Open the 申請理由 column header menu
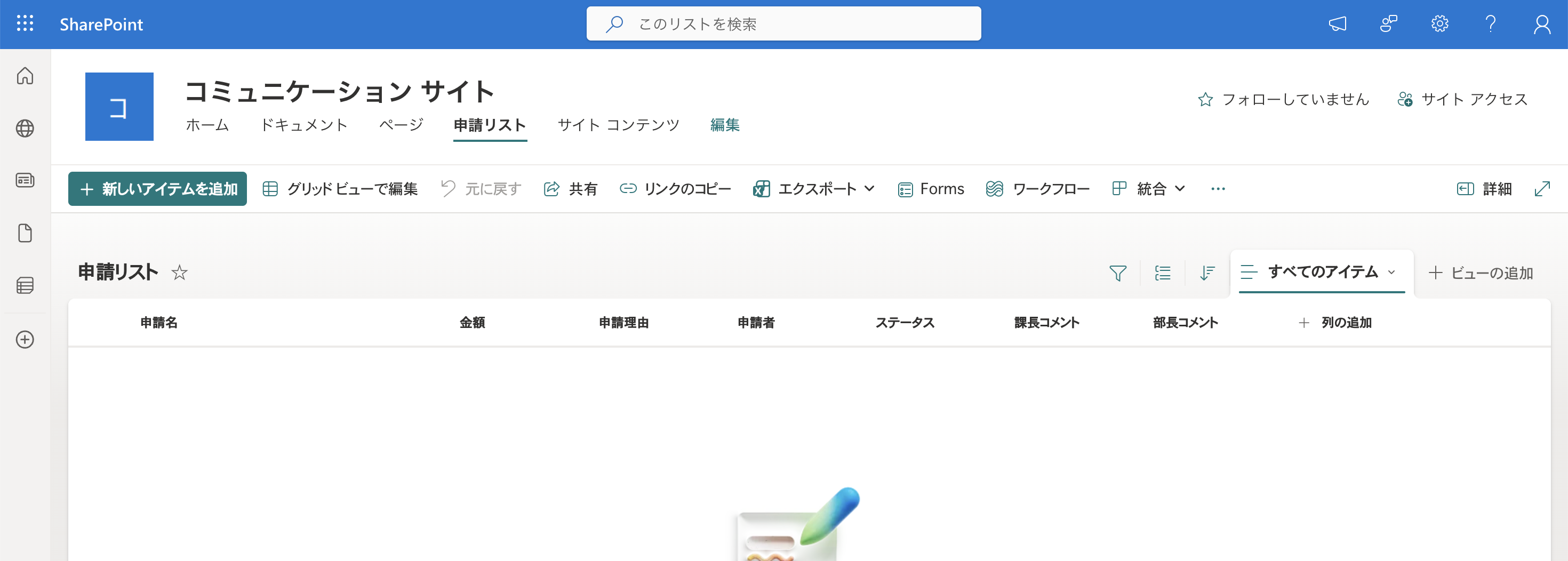 pyautogui.click(x=623, y=323)
